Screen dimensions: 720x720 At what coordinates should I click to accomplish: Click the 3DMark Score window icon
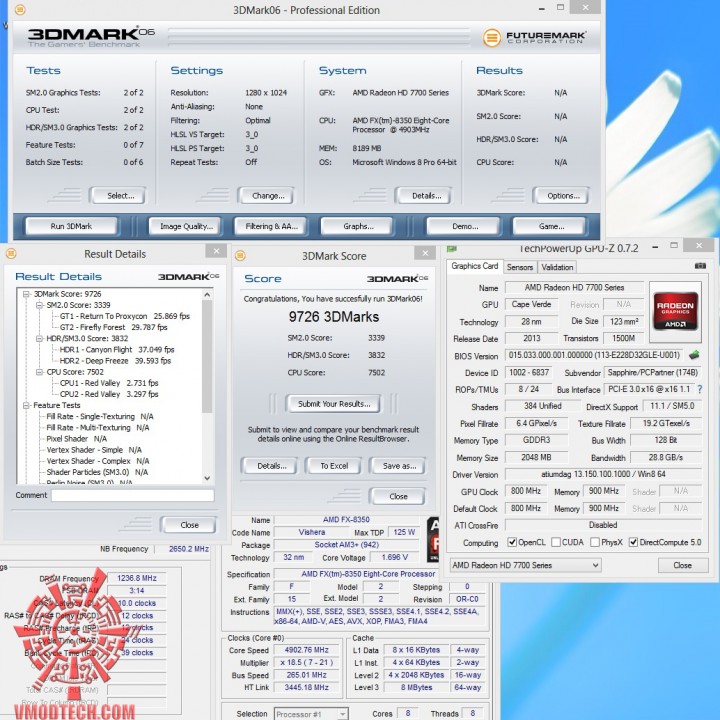[240, 255]
